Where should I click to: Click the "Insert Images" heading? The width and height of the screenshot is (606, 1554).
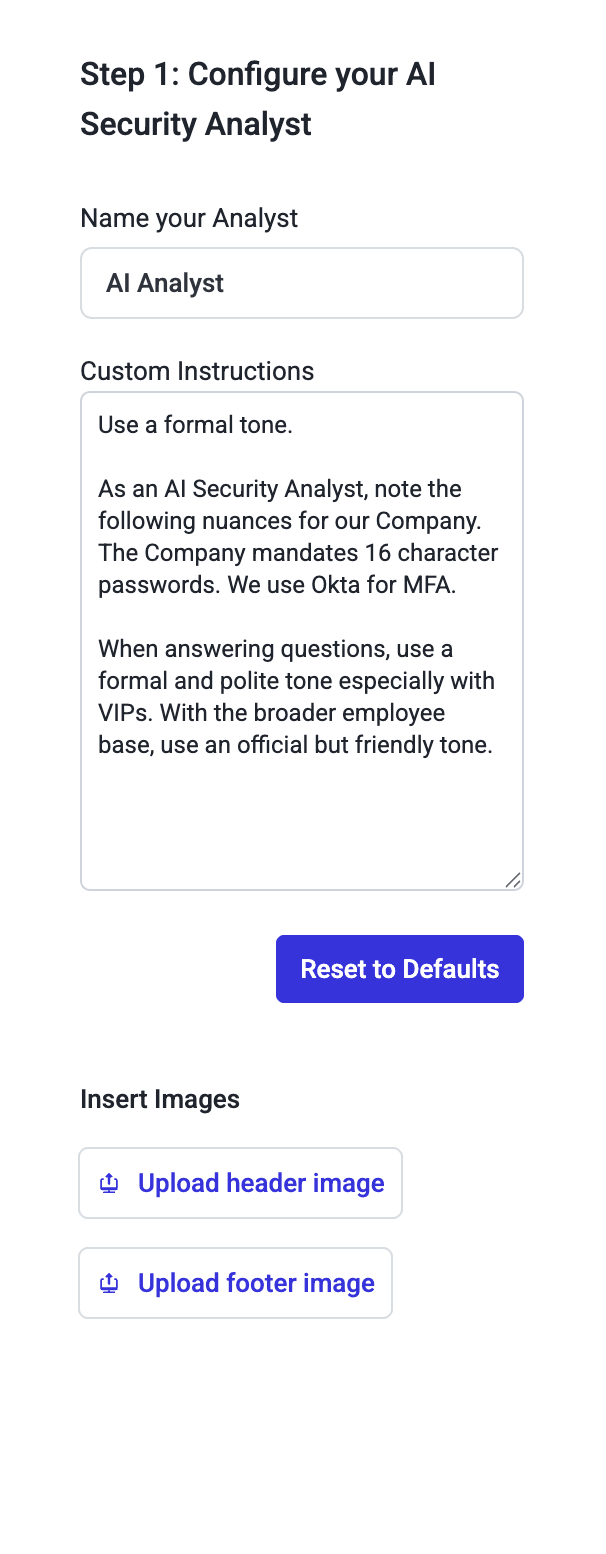point(160,1099)
